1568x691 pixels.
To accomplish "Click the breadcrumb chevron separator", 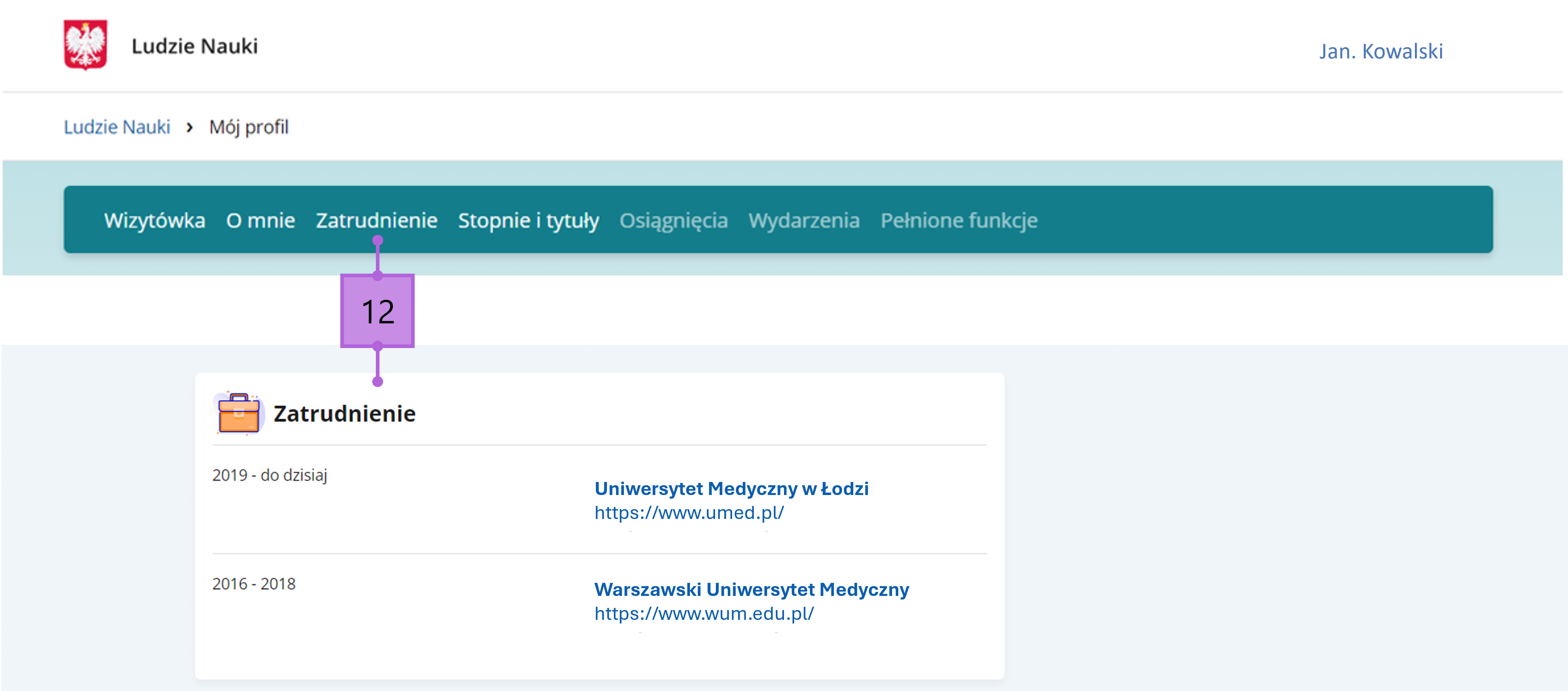I will click(190, 127).
